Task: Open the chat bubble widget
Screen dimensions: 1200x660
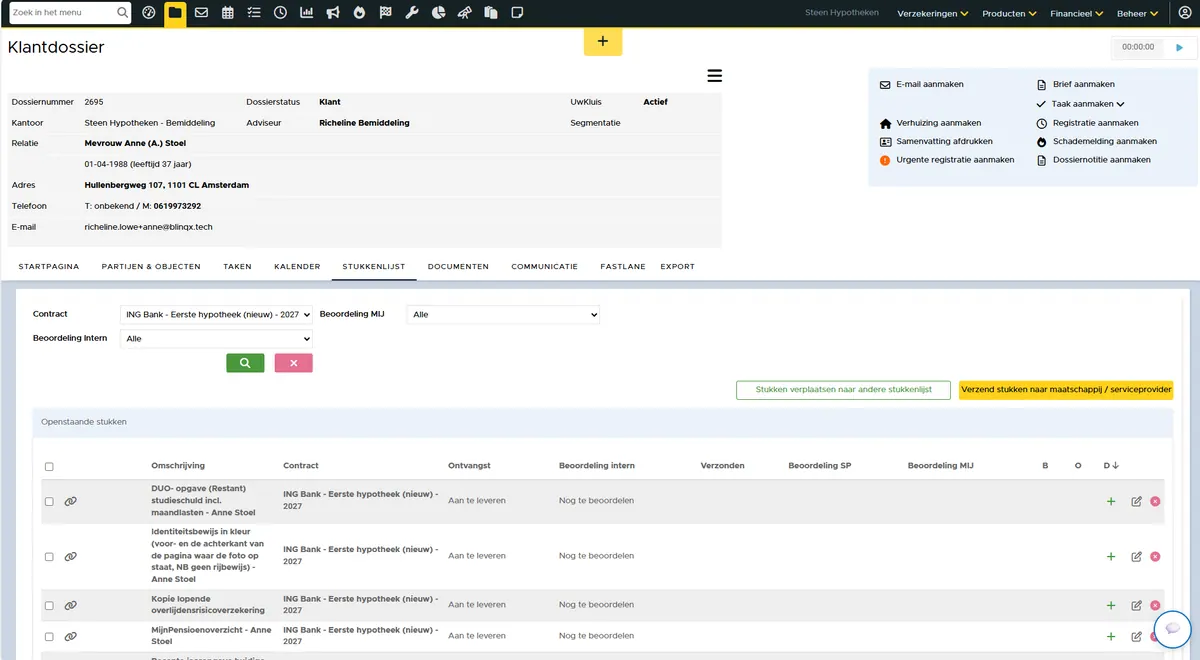Action: (1173, 629)
